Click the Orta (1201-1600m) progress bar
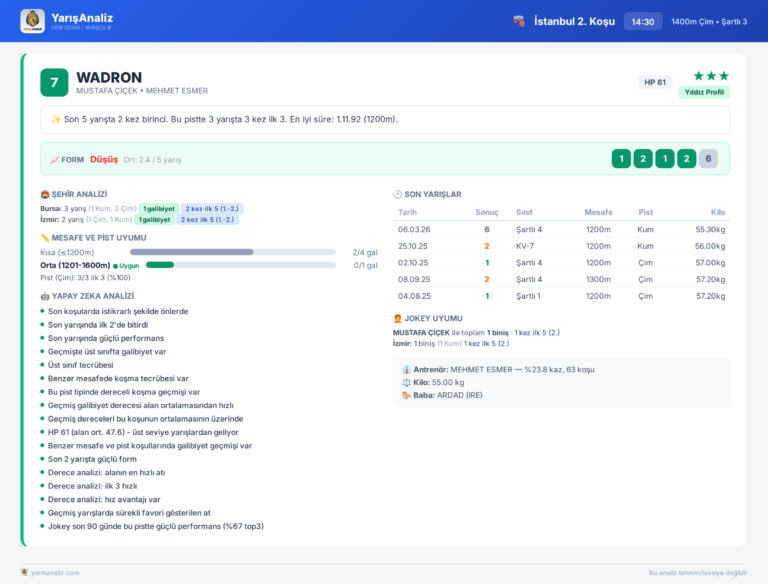Screen dimensions: 768x584 click(240, 265)
